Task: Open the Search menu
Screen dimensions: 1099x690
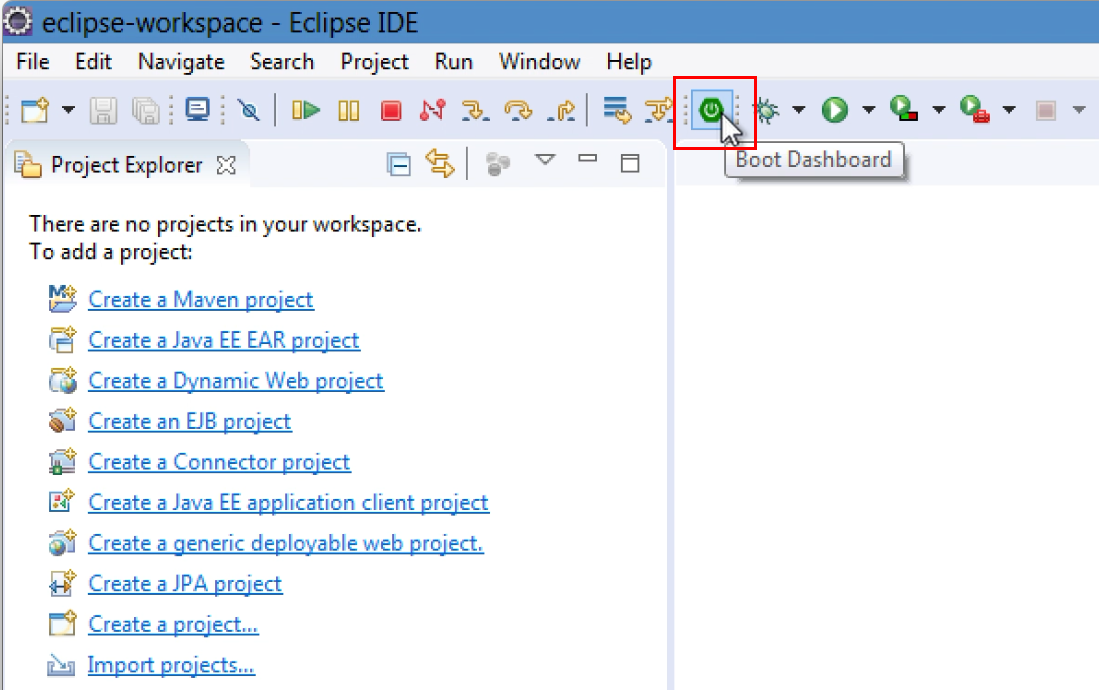Action: click(282, 62)
